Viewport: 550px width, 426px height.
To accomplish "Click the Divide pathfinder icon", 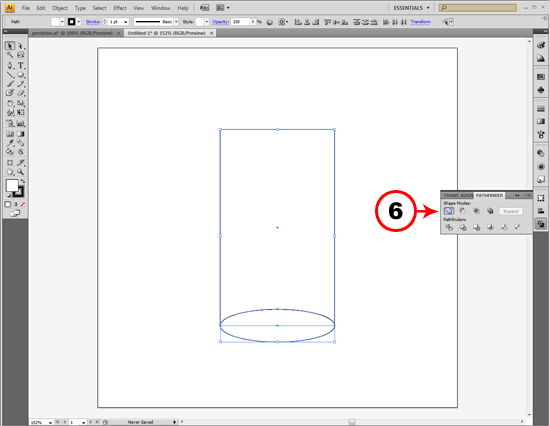I will (x=449, y=227).
